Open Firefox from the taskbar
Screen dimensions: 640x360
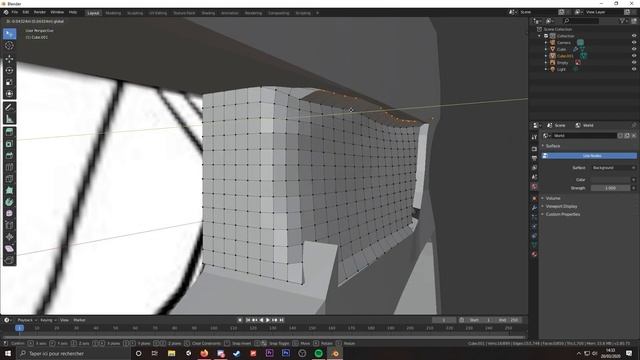pos(204,353)
